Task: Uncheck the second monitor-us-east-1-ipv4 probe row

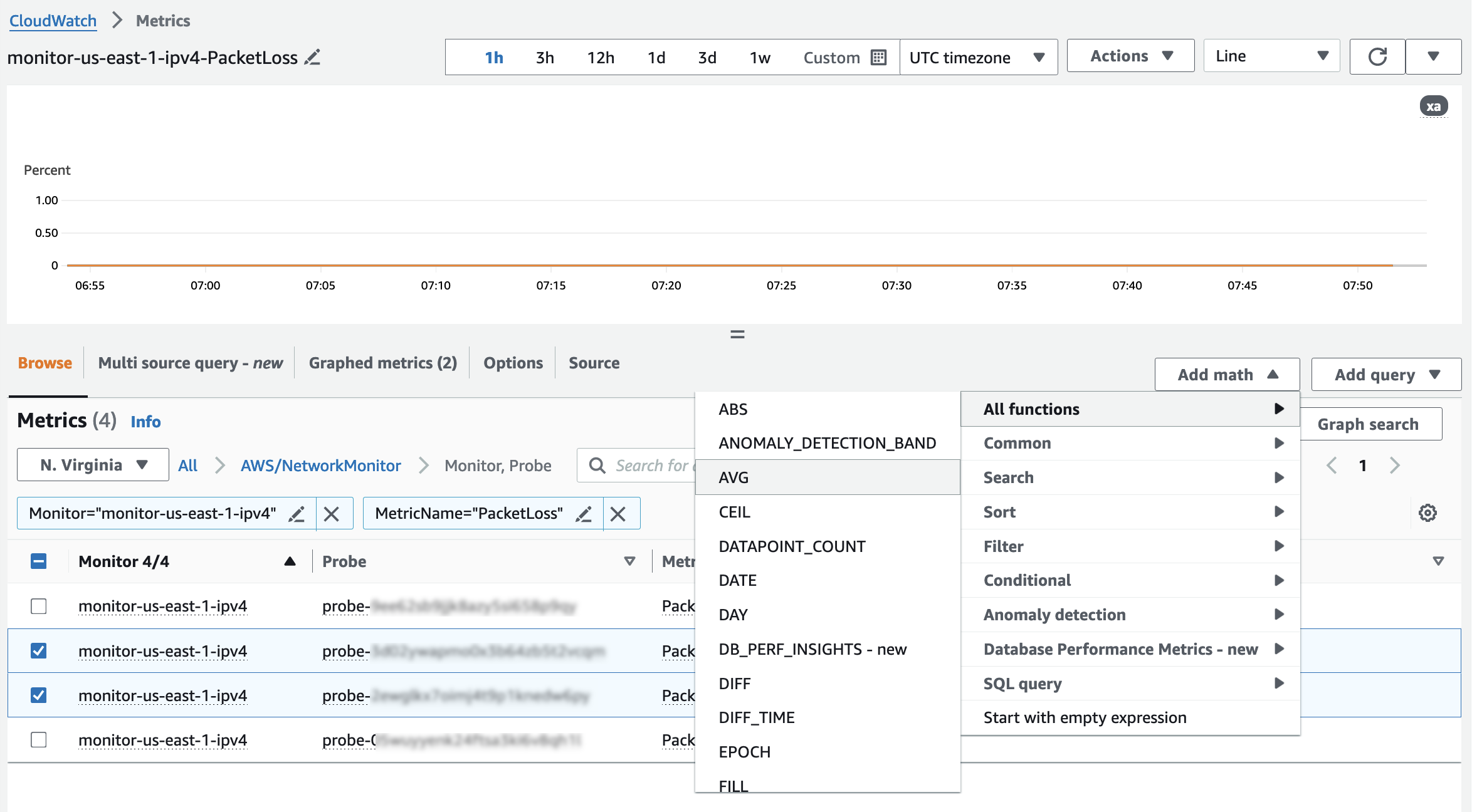Action: pyautogui.click(x=39, y=651)
